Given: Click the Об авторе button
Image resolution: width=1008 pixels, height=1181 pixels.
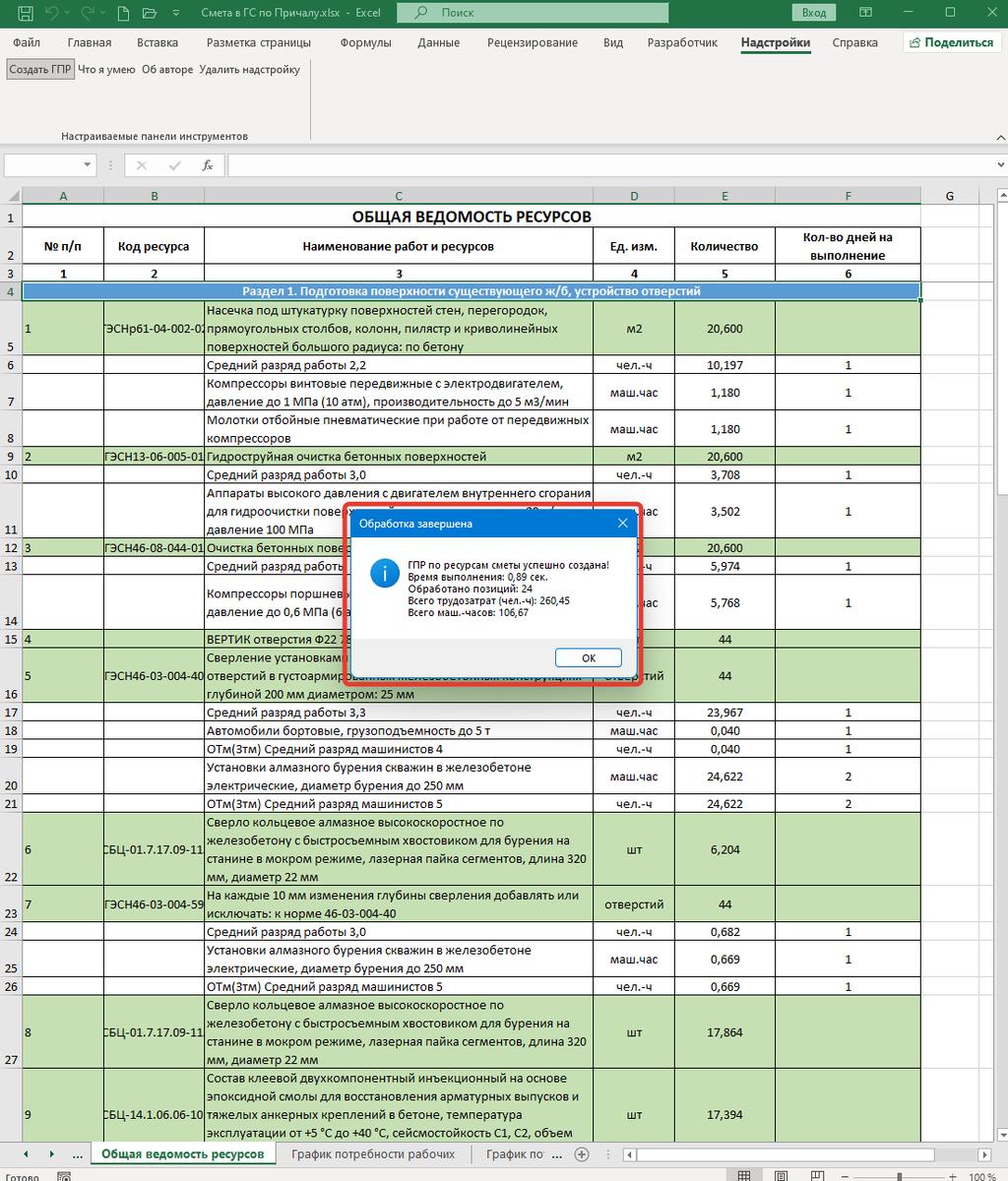Looking at the screenshot, I should tap(167, 70).
